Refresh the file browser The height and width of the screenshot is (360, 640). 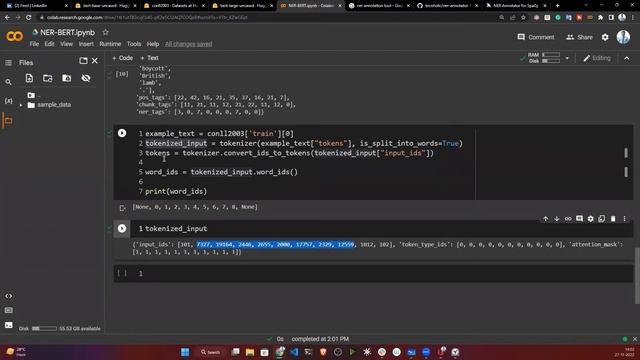(x=48, y=78)
